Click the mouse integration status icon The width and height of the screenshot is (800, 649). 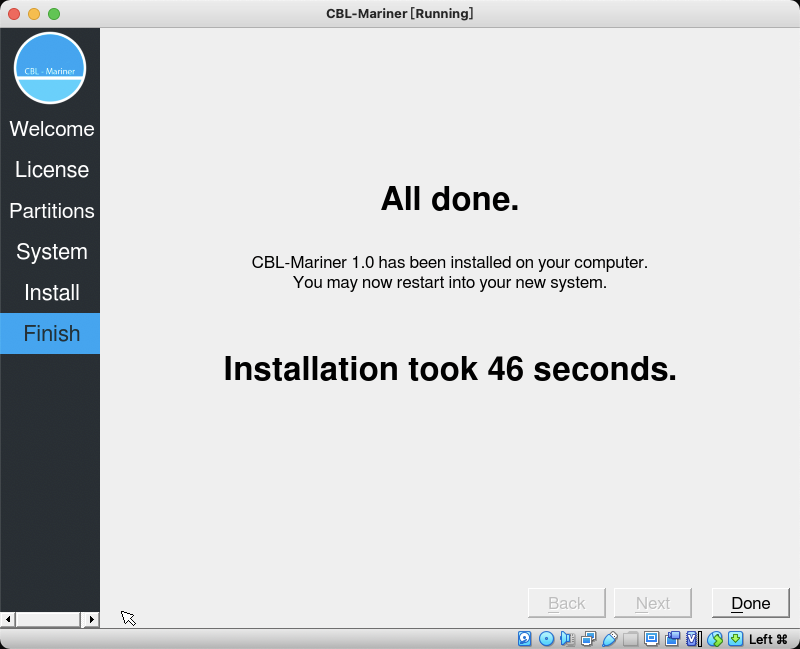[x=715, y=638]
